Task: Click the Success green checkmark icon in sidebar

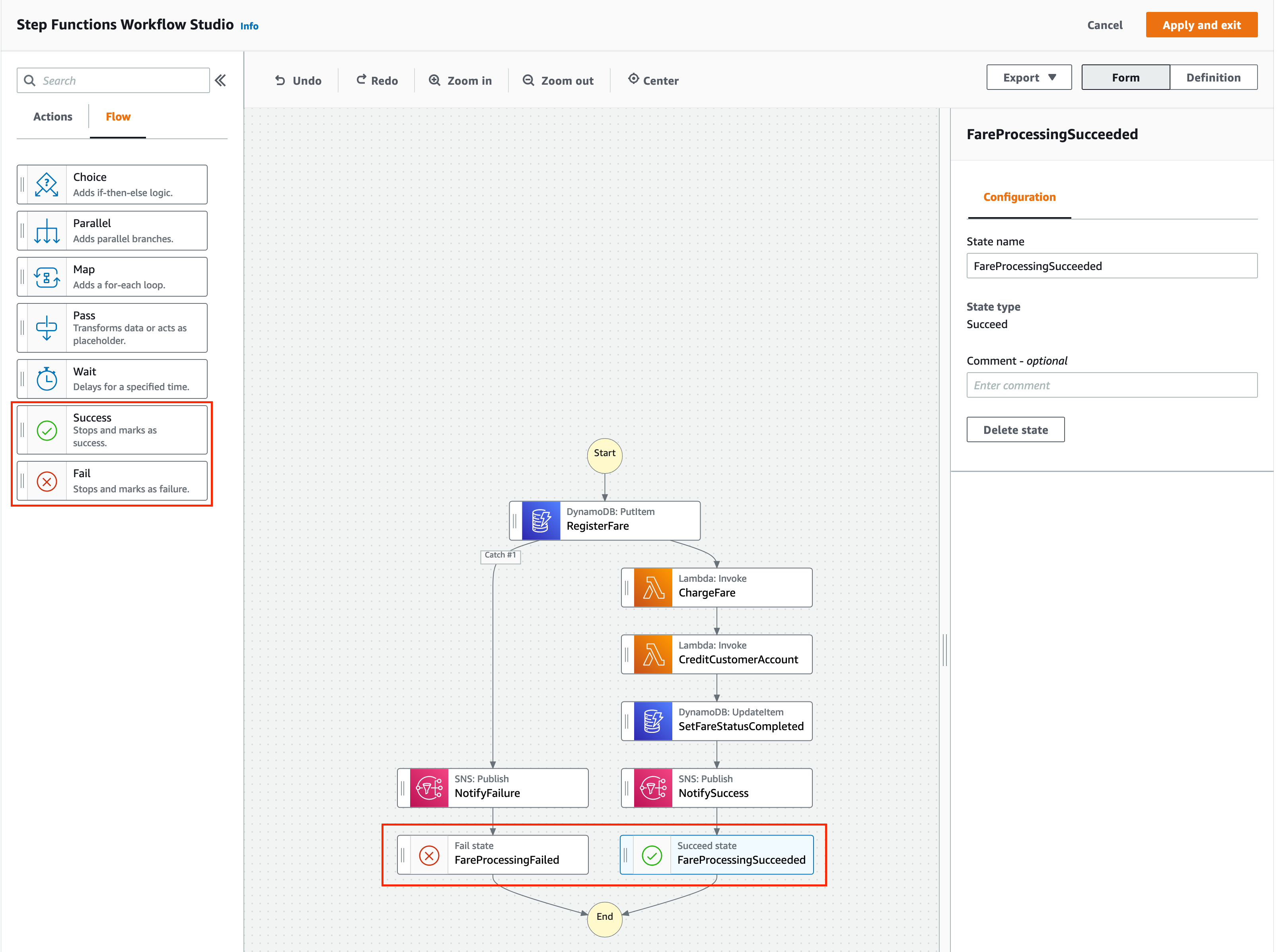Action: [47, 431]
